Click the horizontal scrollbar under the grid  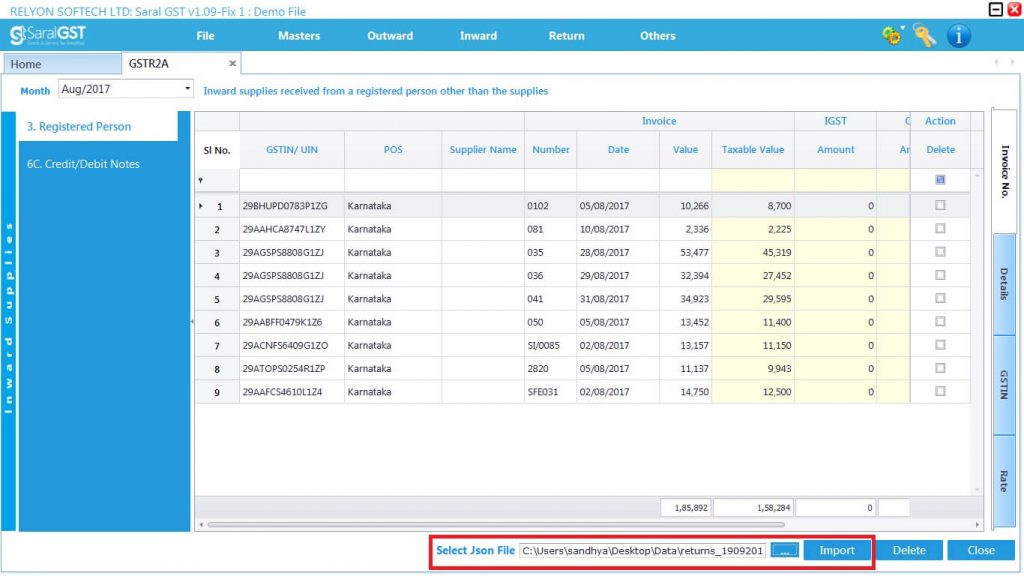(x=496, y=524)
